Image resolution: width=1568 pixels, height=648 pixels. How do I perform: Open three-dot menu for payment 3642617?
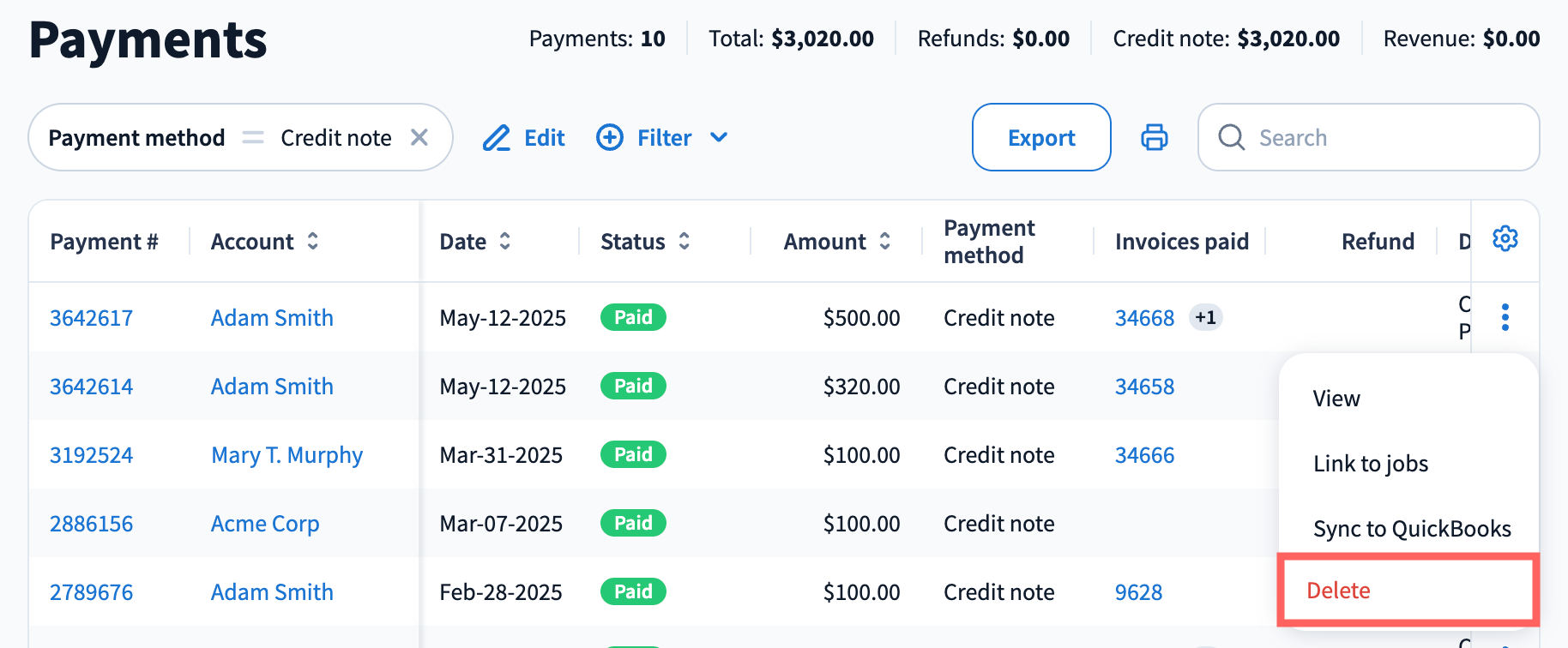pyautogui.click(x=1505, y=317)
